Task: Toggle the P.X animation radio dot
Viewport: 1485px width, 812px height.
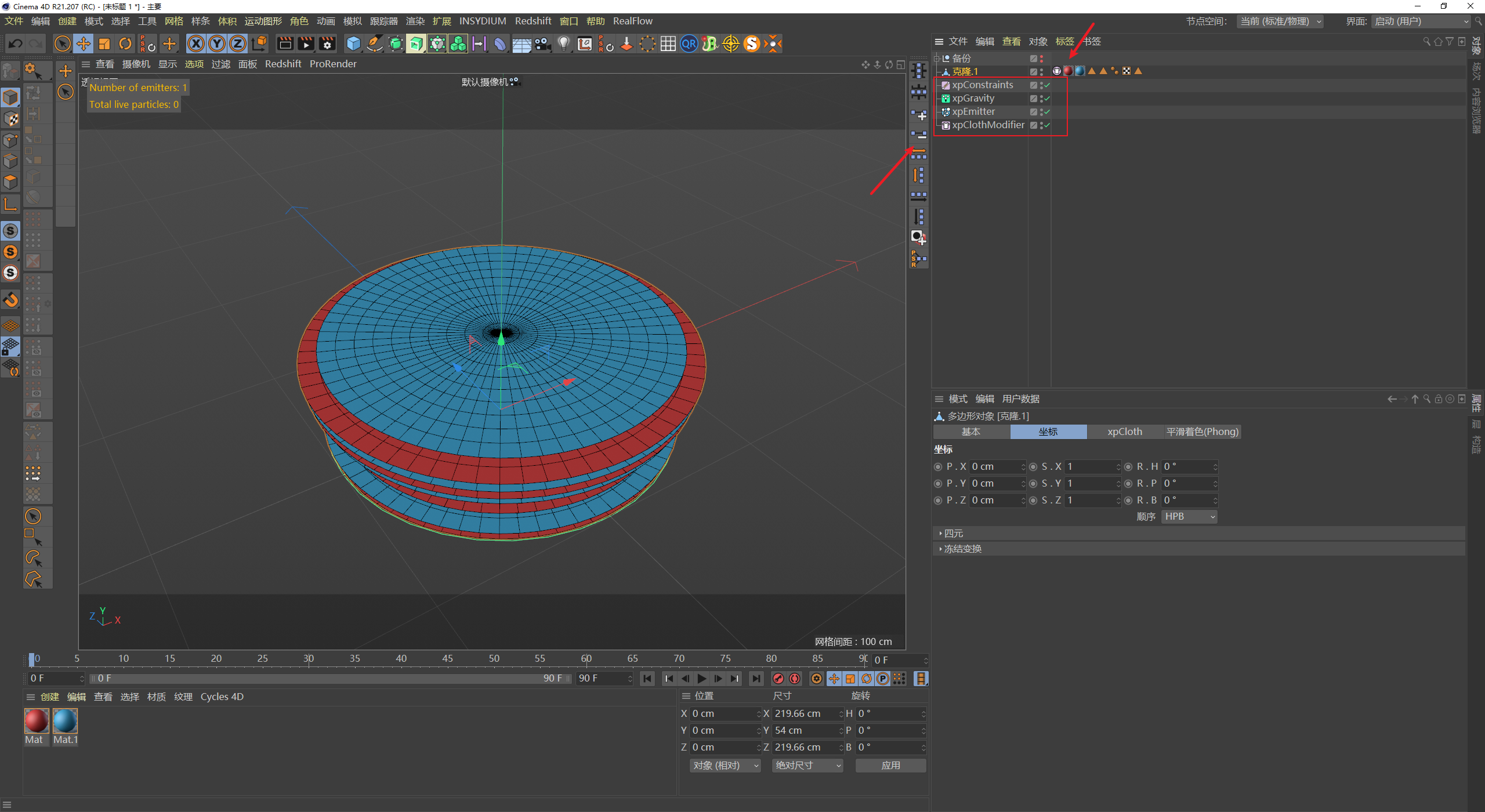Action: click(938, 467)
